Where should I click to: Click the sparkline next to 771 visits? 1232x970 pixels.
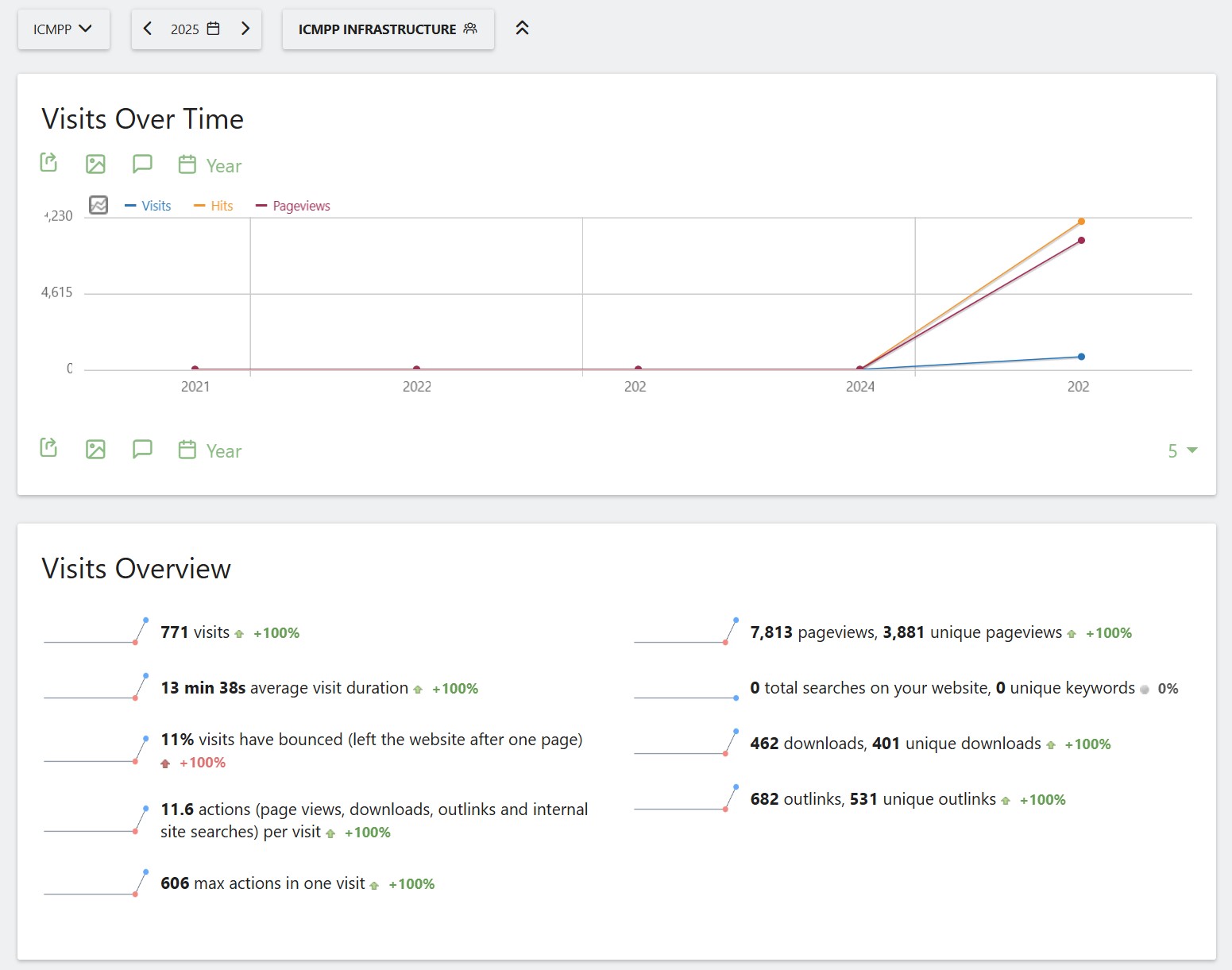(x=96, y=632)
